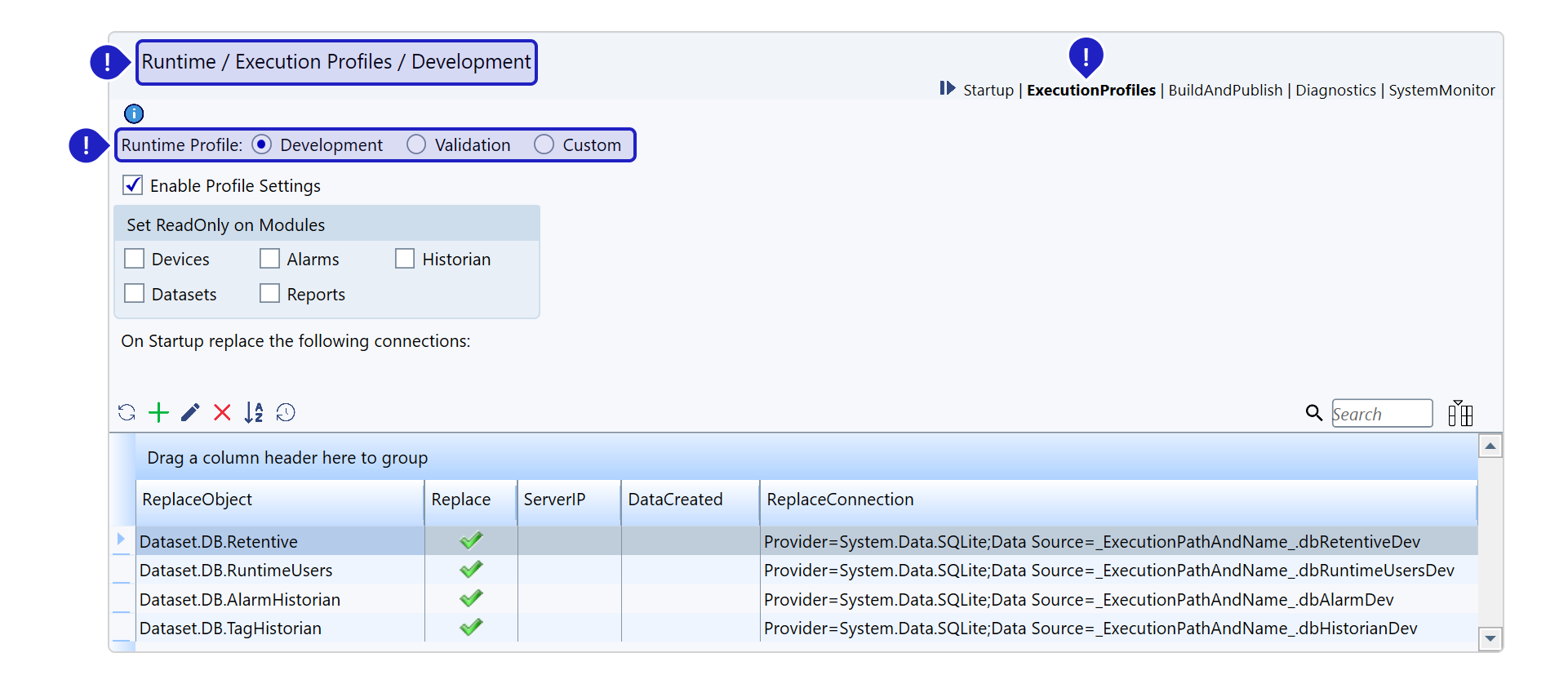1568x684 pixels.
Task: Click the blue info icon
Action: click(134, 113)
